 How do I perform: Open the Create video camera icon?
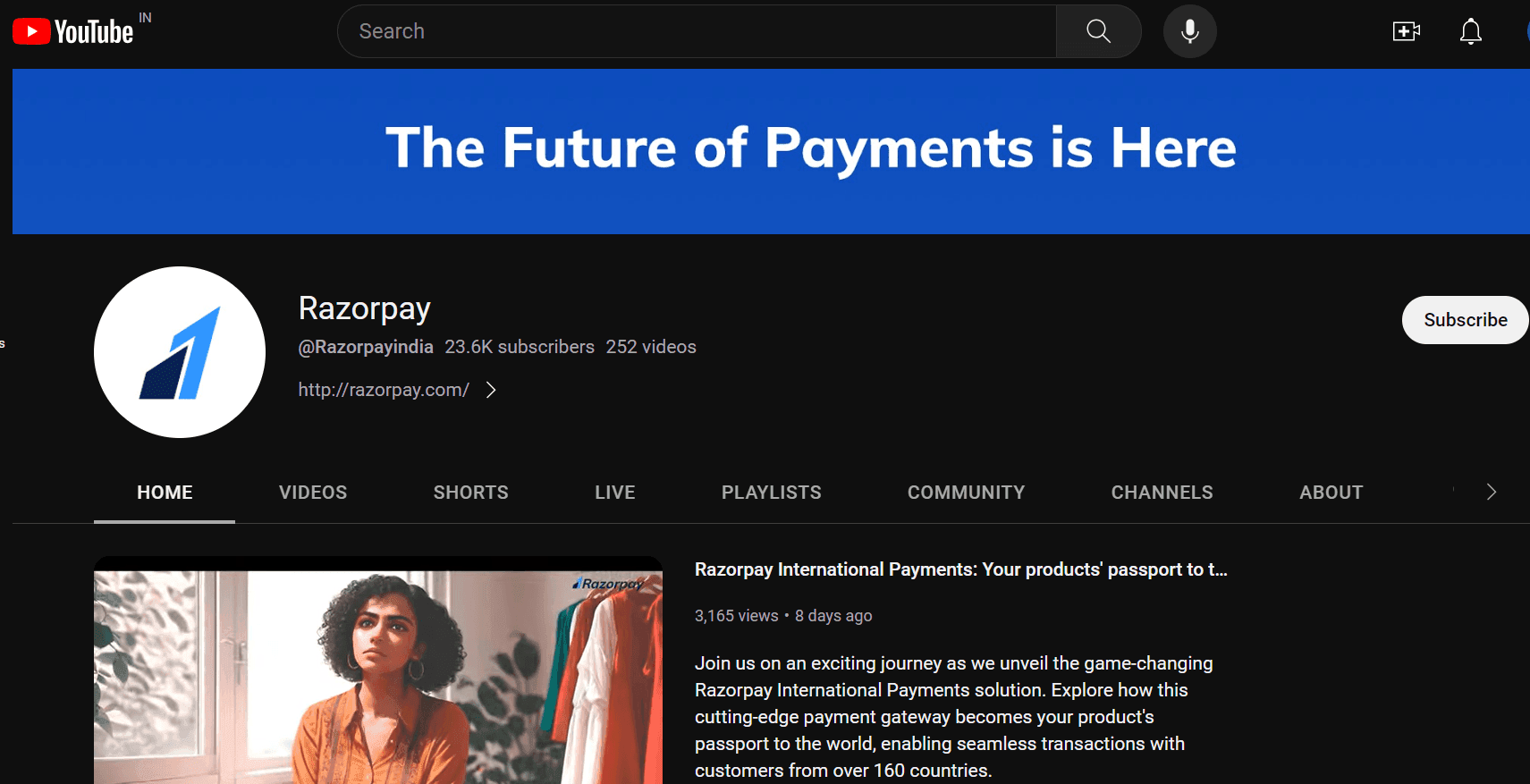coord(1407,31)
